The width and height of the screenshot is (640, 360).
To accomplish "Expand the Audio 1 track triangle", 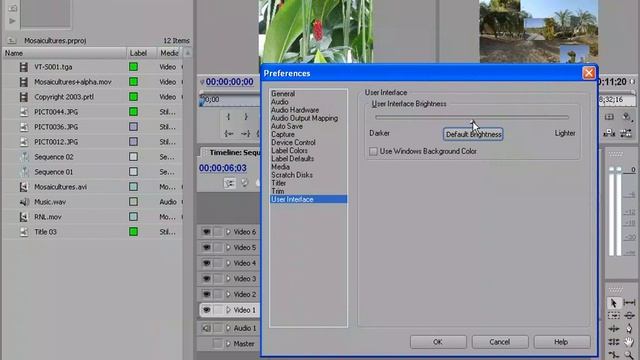I will point(228,328).
